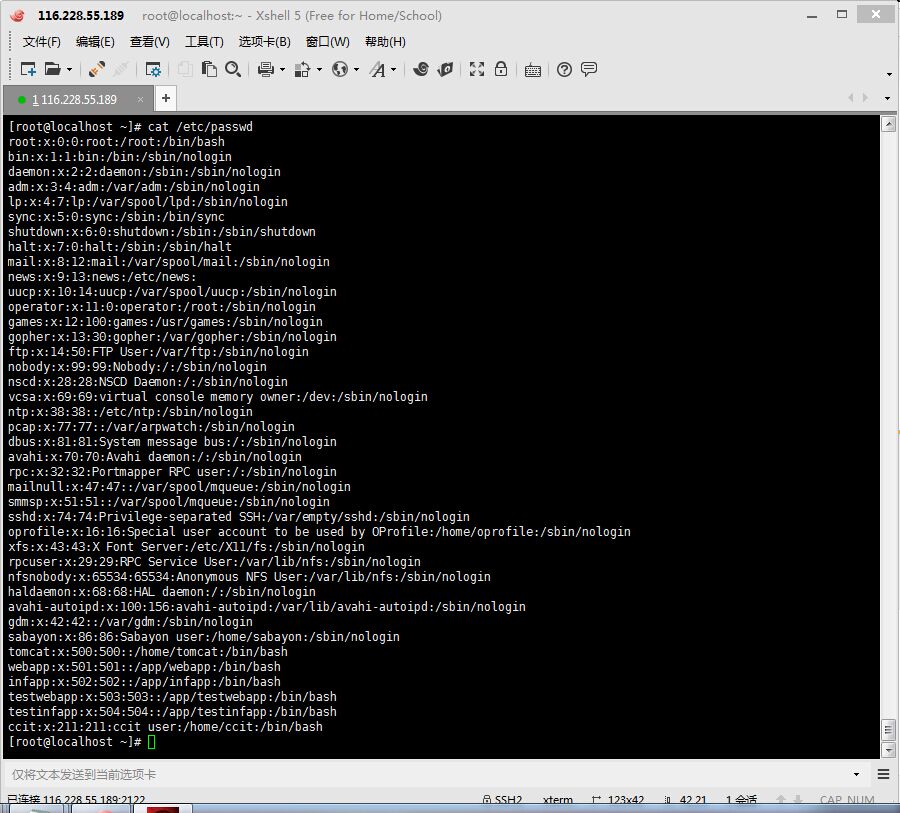Open the 文件(F) menu

pos(41,42)
